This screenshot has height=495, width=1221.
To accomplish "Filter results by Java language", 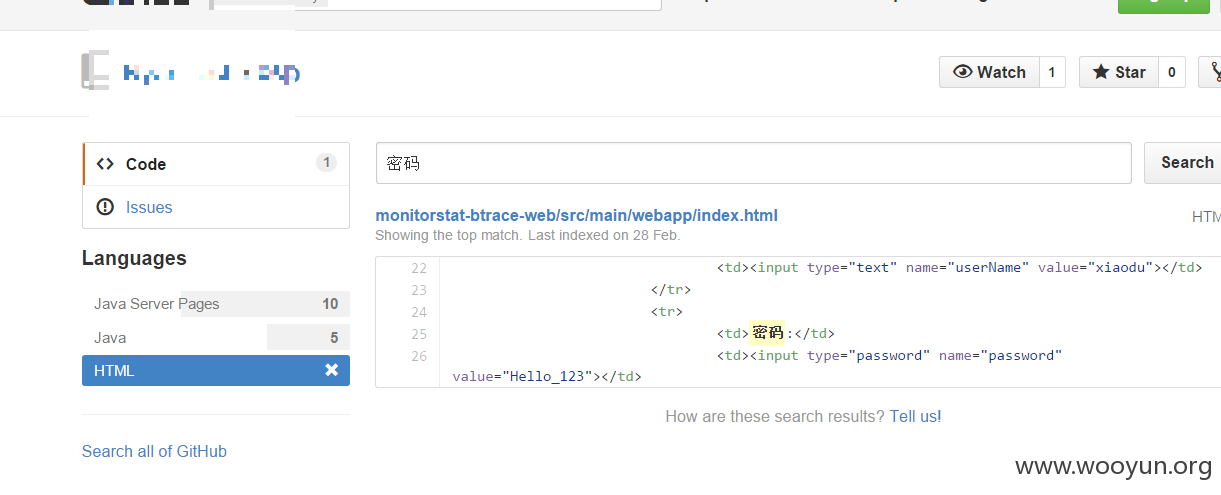I will pos(216,338).
